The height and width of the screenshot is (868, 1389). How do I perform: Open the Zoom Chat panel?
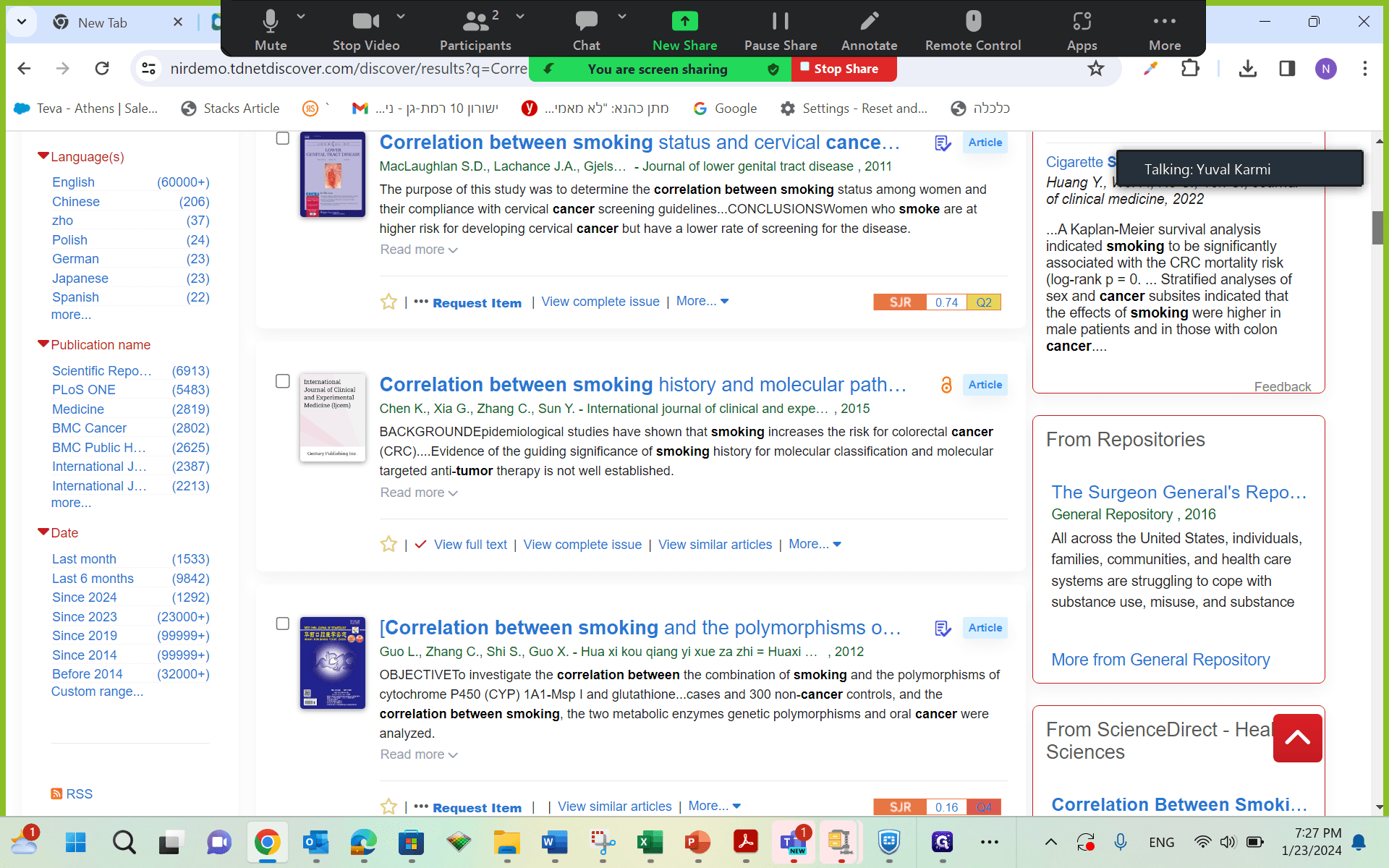point(586,30)
